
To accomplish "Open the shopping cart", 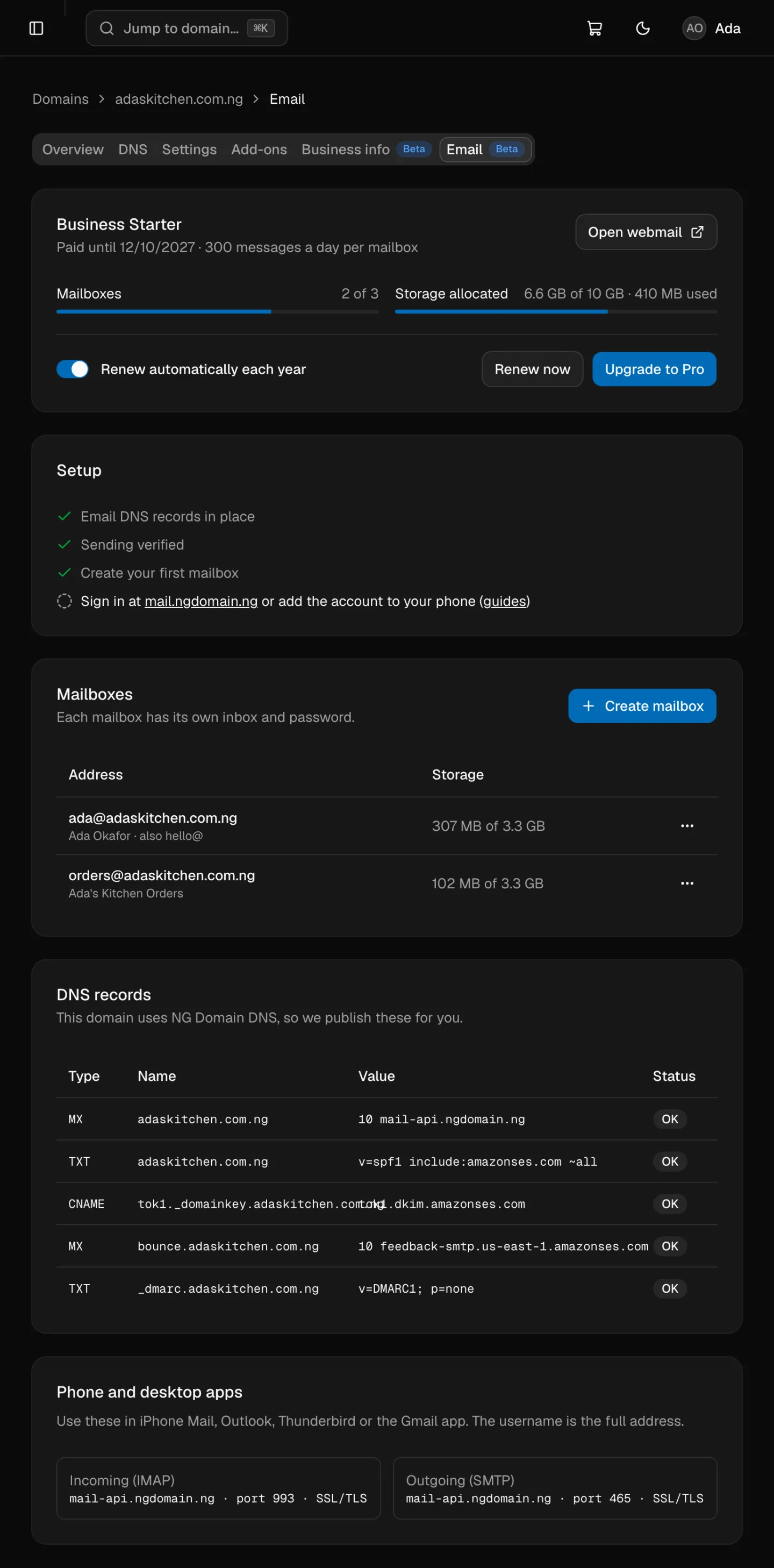I will (x=594, y=28).
